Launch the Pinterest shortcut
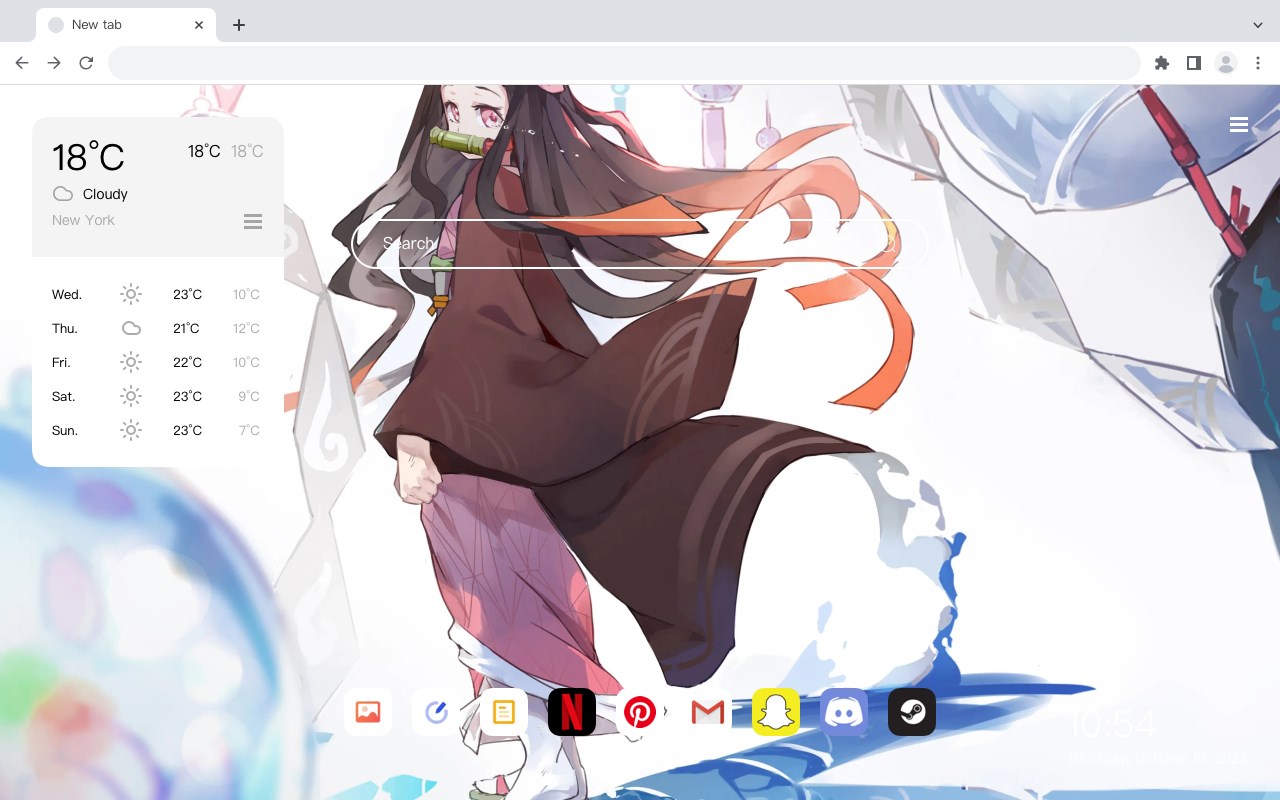The width and height of the screenshot is (1280, 800). click(x=640, y=712)
